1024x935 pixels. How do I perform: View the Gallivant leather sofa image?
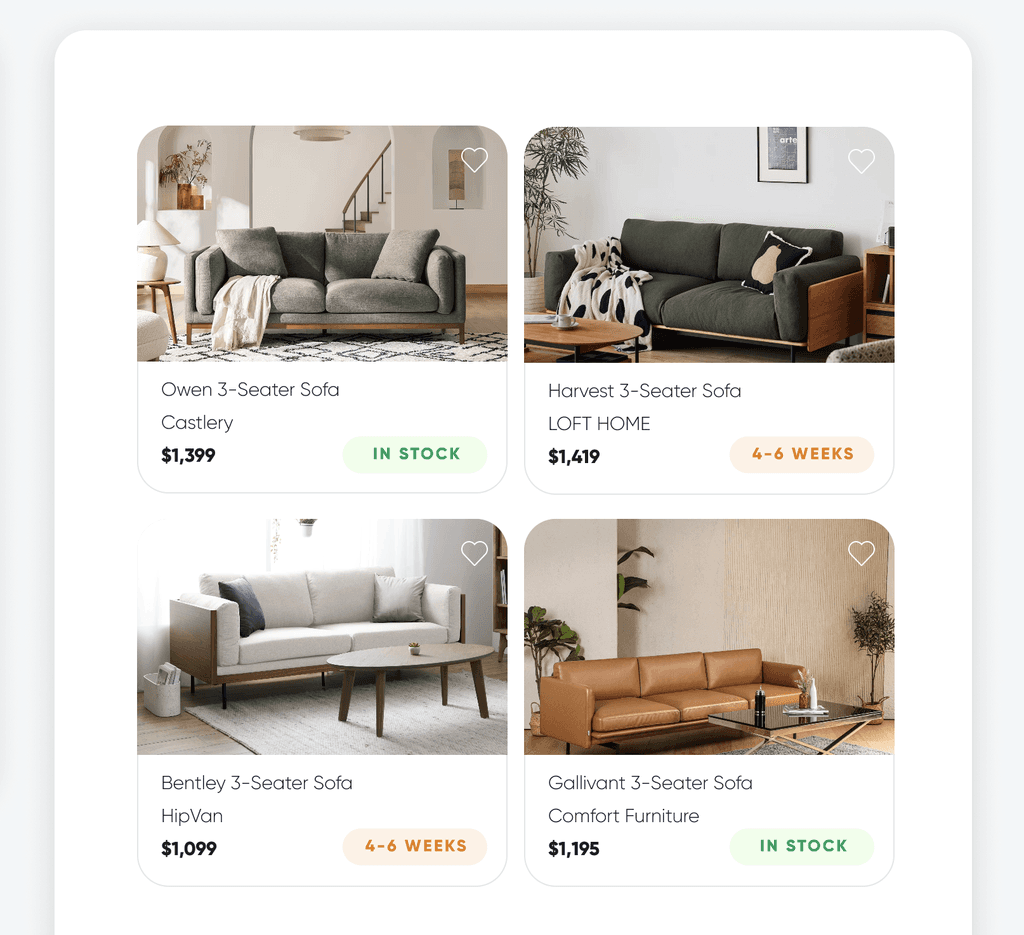709,637
